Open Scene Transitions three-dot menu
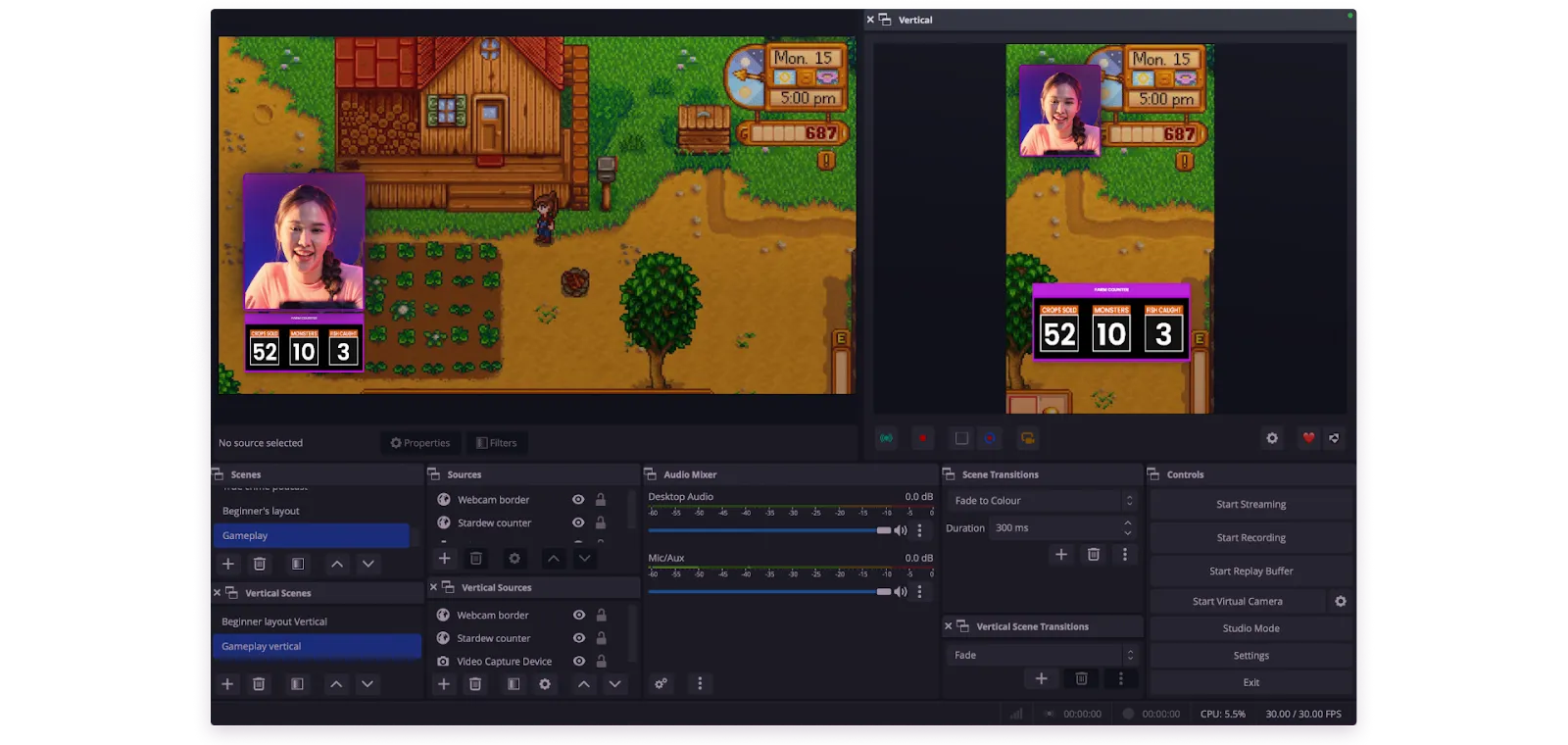This screenshot has width=1568, height=745. click(1125, 555)
